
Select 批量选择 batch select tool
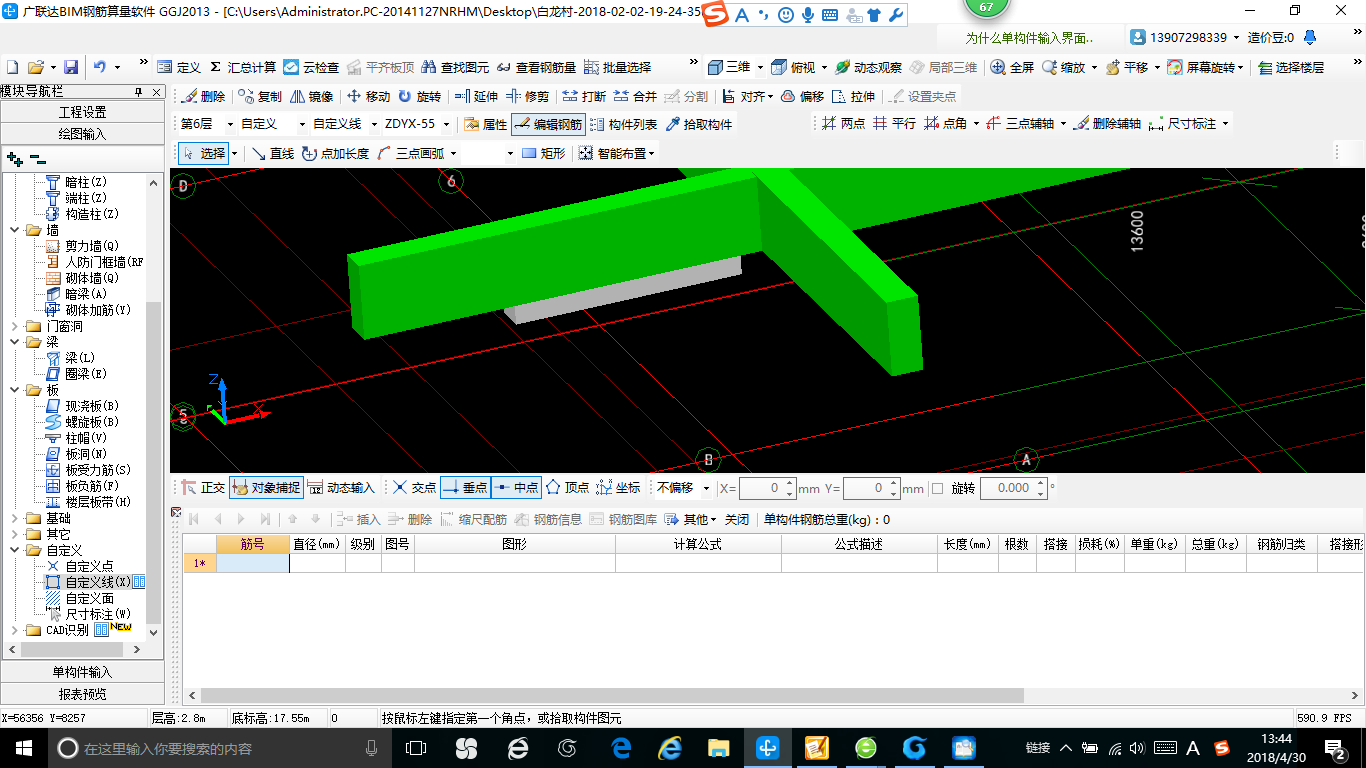[617, 67]
